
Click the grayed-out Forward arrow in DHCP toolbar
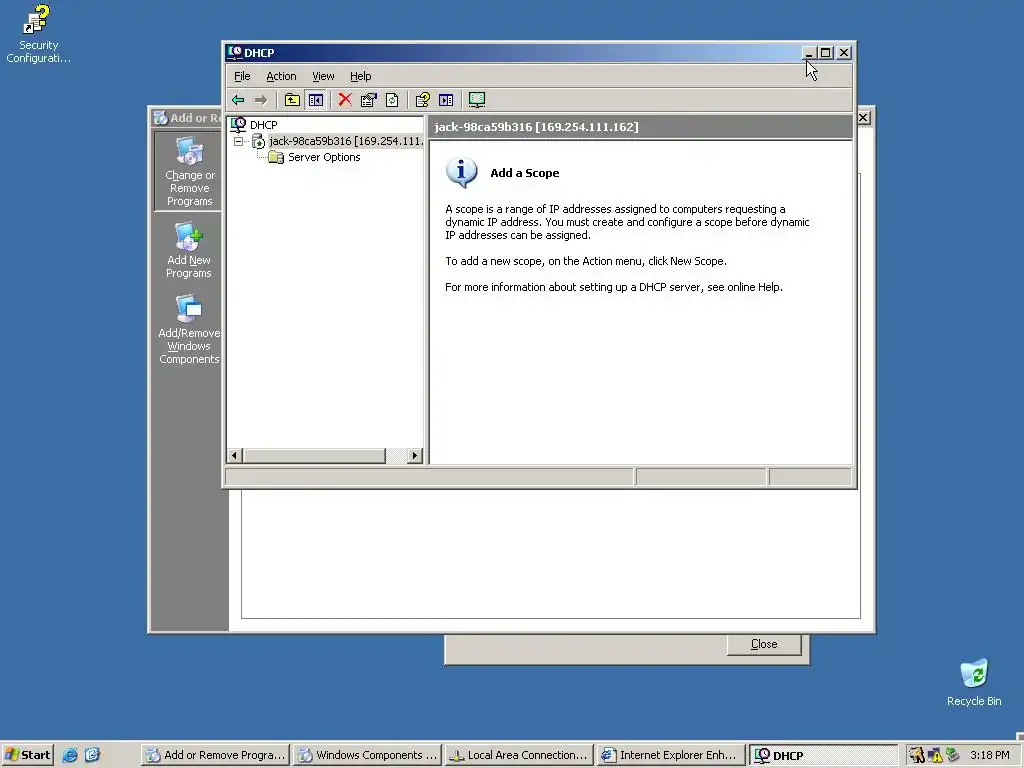coord(261,100)
